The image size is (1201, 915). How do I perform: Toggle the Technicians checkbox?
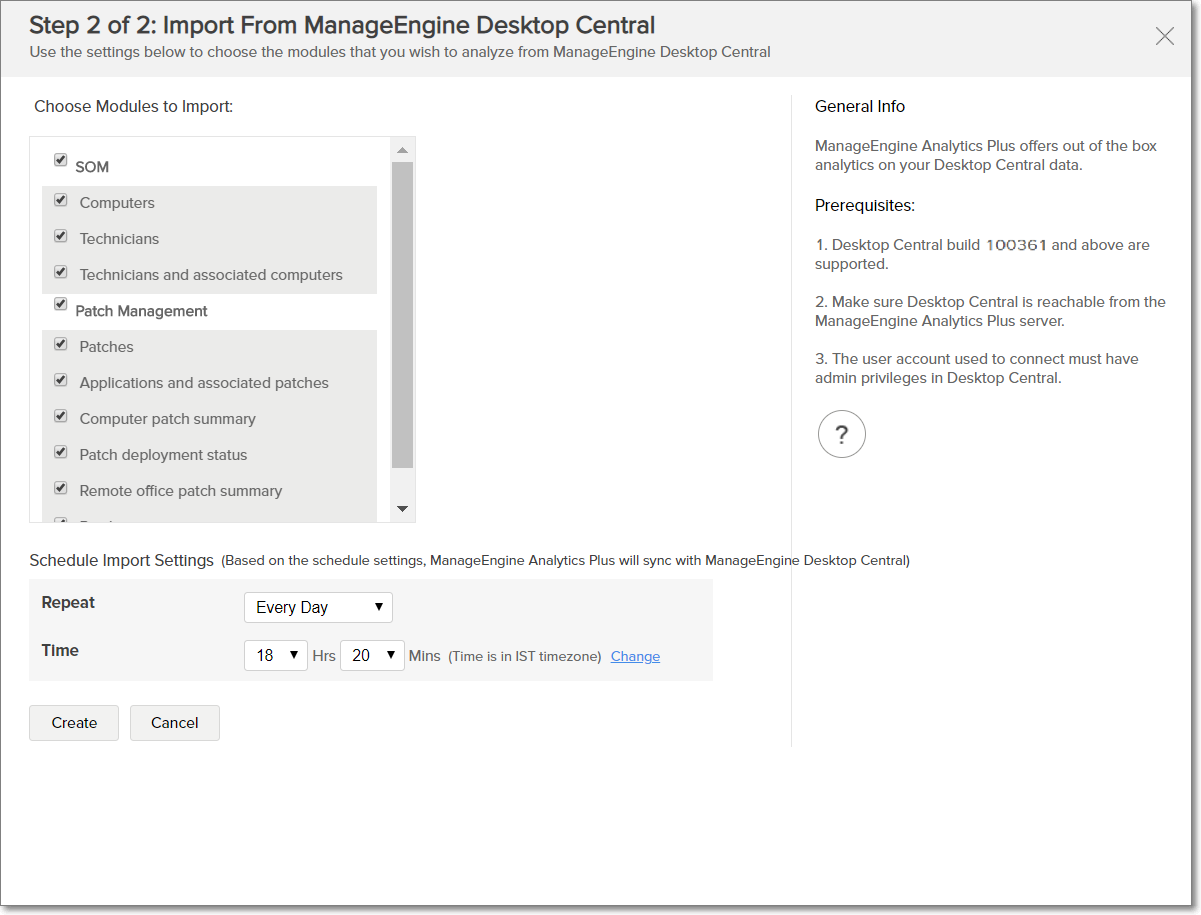61,237
